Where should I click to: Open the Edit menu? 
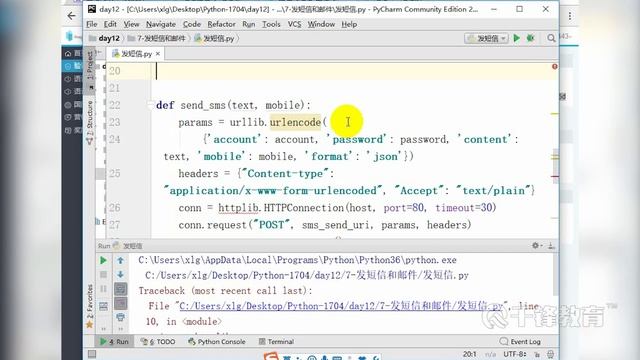[110, 24]
